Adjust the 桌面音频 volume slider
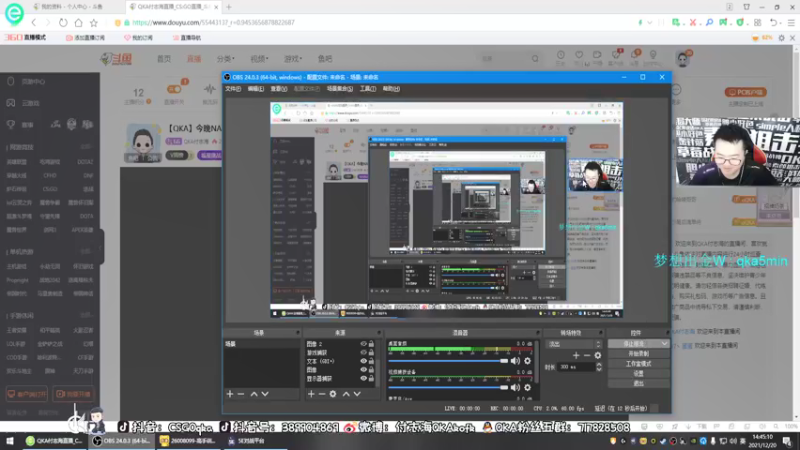The width and height of the screenshot is (800, 450). click(448, 361)
